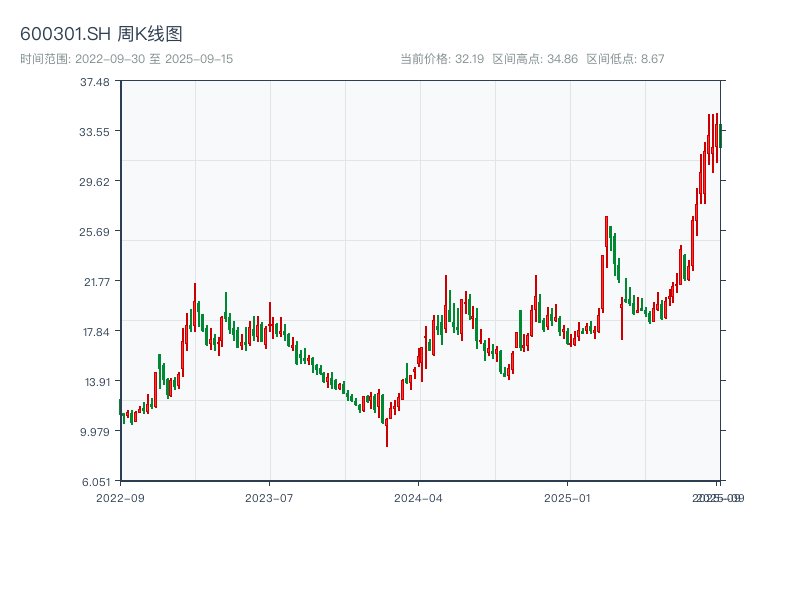Click y-axis label 13.91
This screenshot has height=600, width=800.
97,382
